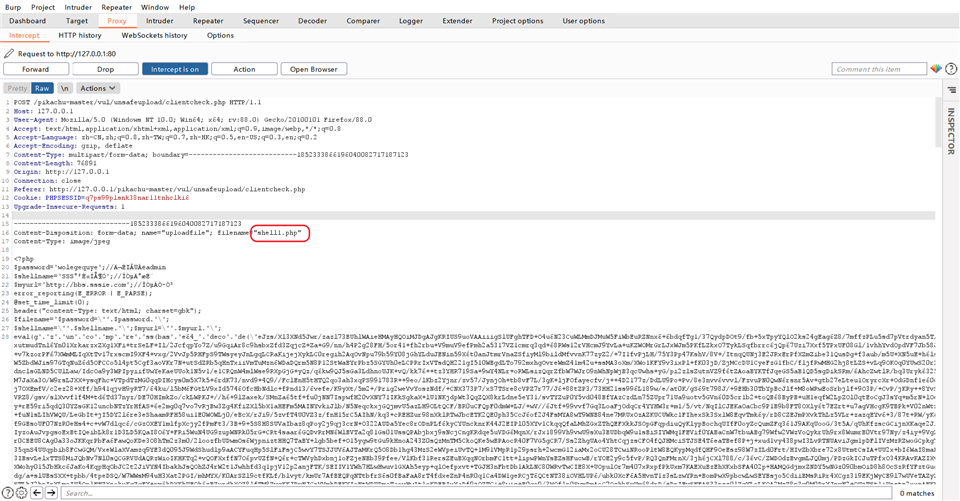
Task: Switch to the Decoder tab
Action: [x=312, y=21]
